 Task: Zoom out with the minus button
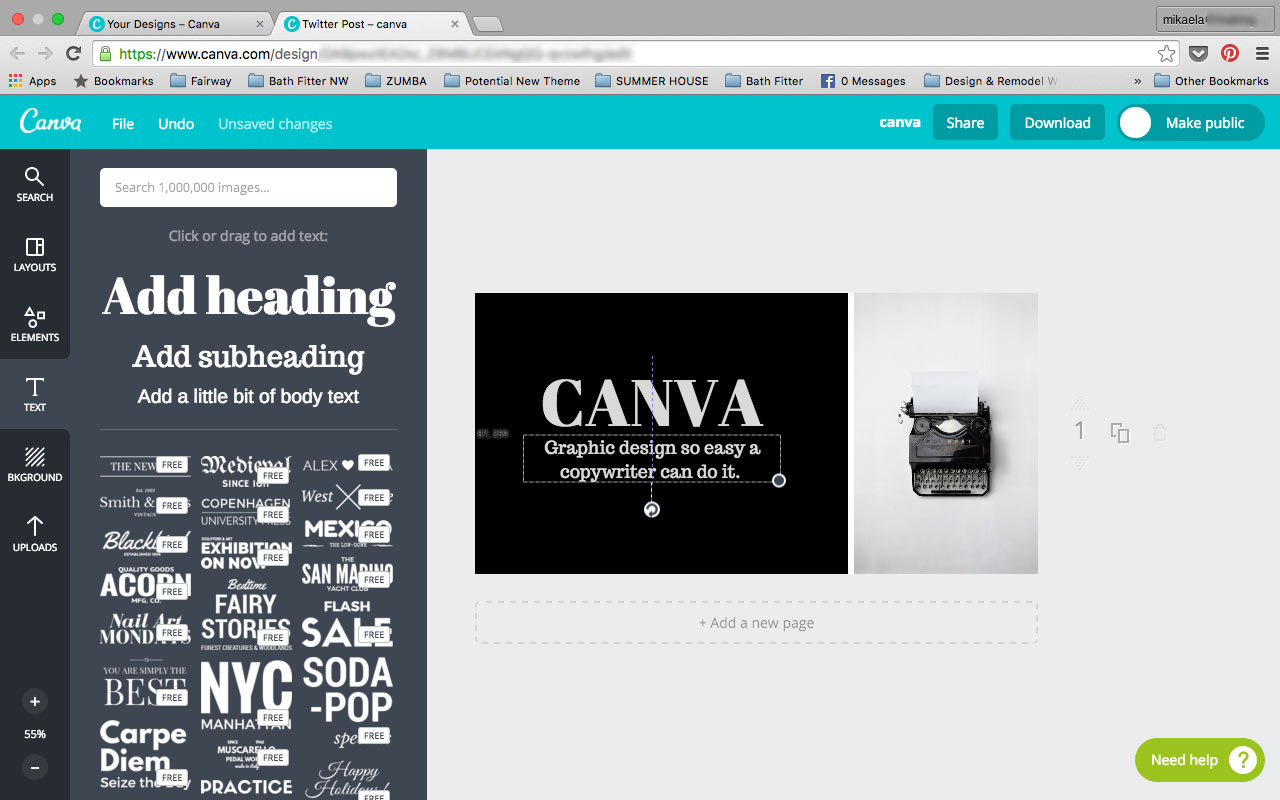coord(35,767)
